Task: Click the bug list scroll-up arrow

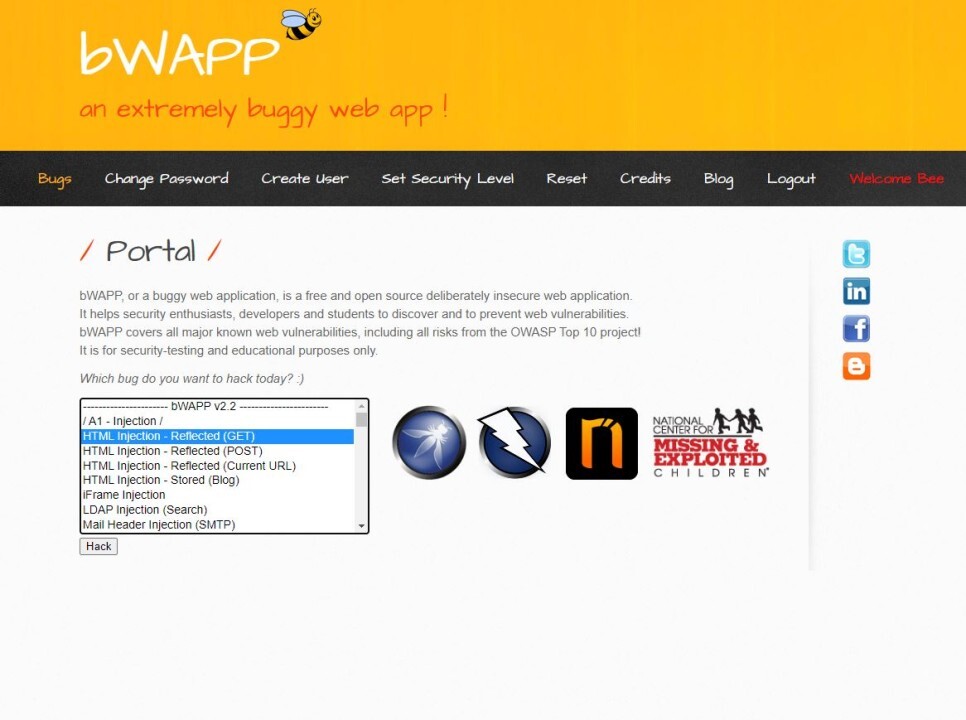Action: click(362, 406)
